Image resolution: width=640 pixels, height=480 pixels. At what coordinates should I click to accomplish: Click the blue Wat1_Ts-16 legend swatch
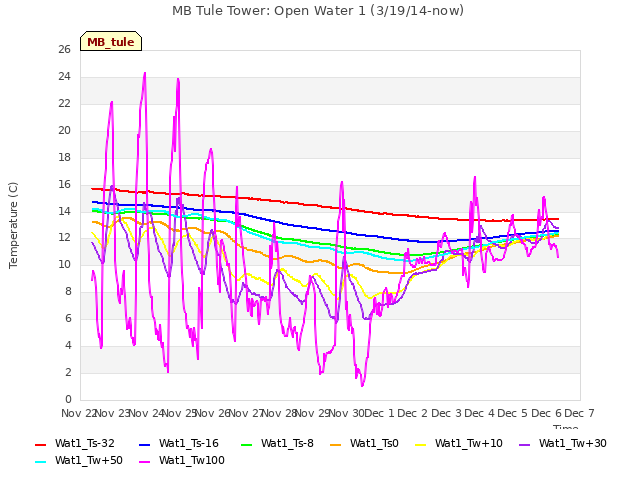pyautogui.click(x=145, y=444)
